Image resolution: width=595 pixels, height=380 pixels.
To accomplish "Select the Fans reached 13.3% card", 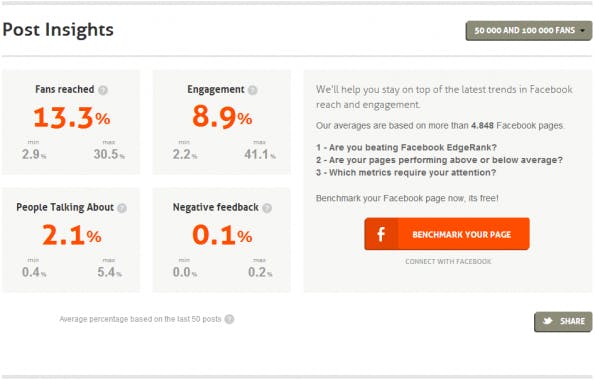I will [71, 122].
